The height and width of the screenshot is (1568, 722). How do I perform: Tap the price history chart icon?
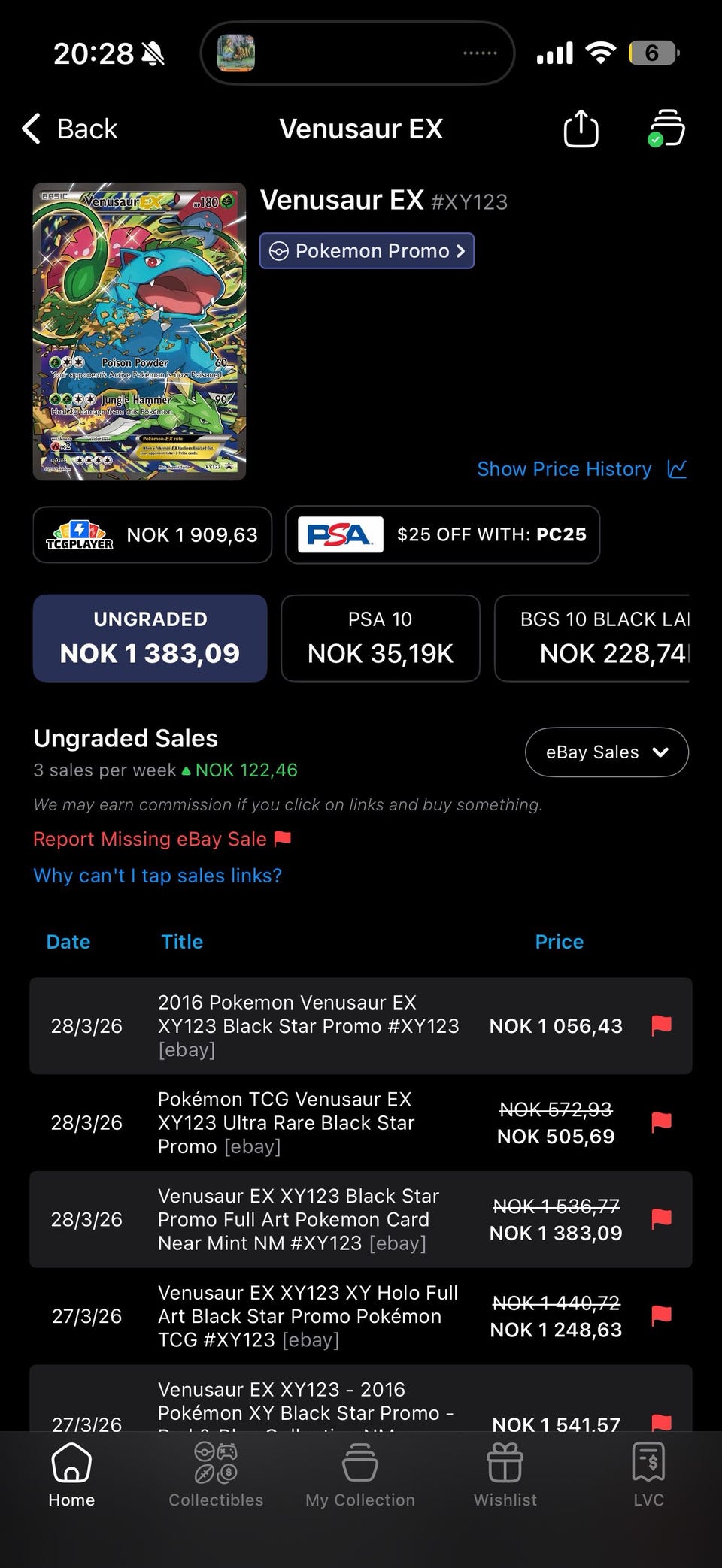coord(677,469)
